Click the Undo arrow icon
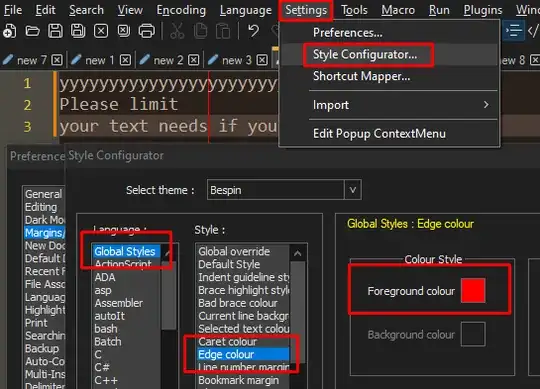The height and width of the screenshot is (389, 540). click(x=254, y=31)
